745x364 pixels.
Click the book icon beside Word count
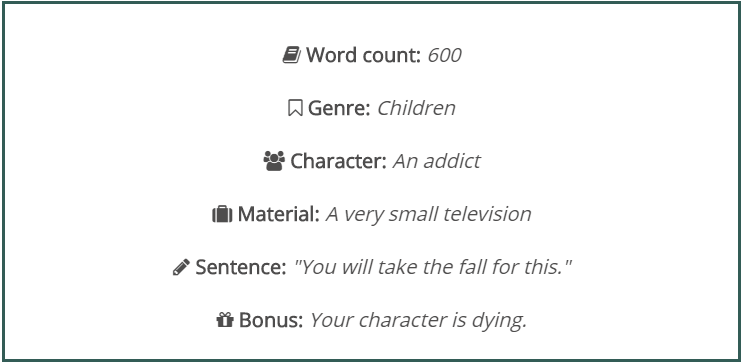pos(292,55)
